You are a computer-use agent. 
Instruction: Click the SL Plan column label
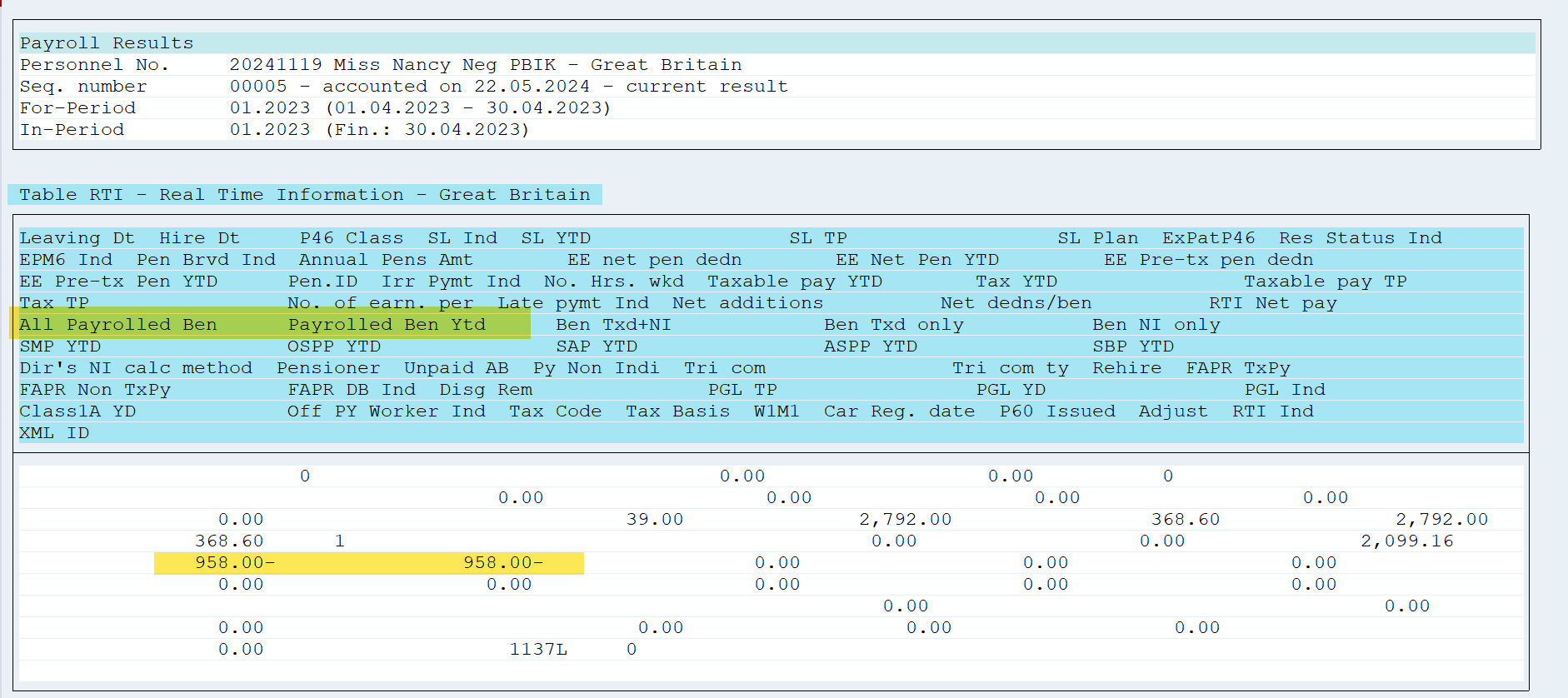(1098, 238)
